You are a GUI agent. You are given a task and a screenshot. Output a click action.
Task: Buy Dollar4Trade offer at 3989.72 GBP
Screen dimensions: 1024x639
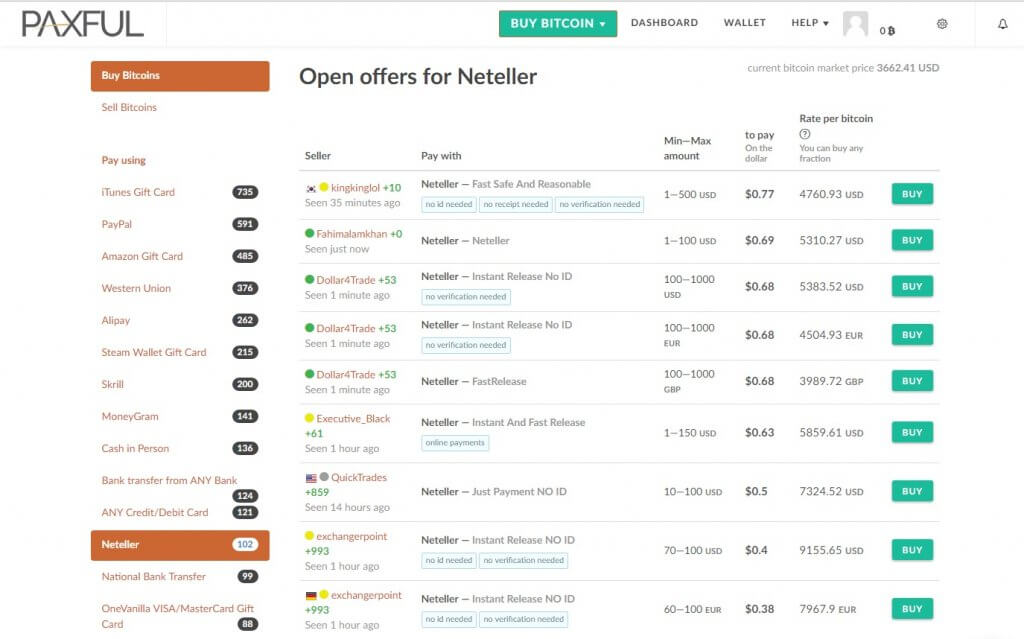[912, 381]
